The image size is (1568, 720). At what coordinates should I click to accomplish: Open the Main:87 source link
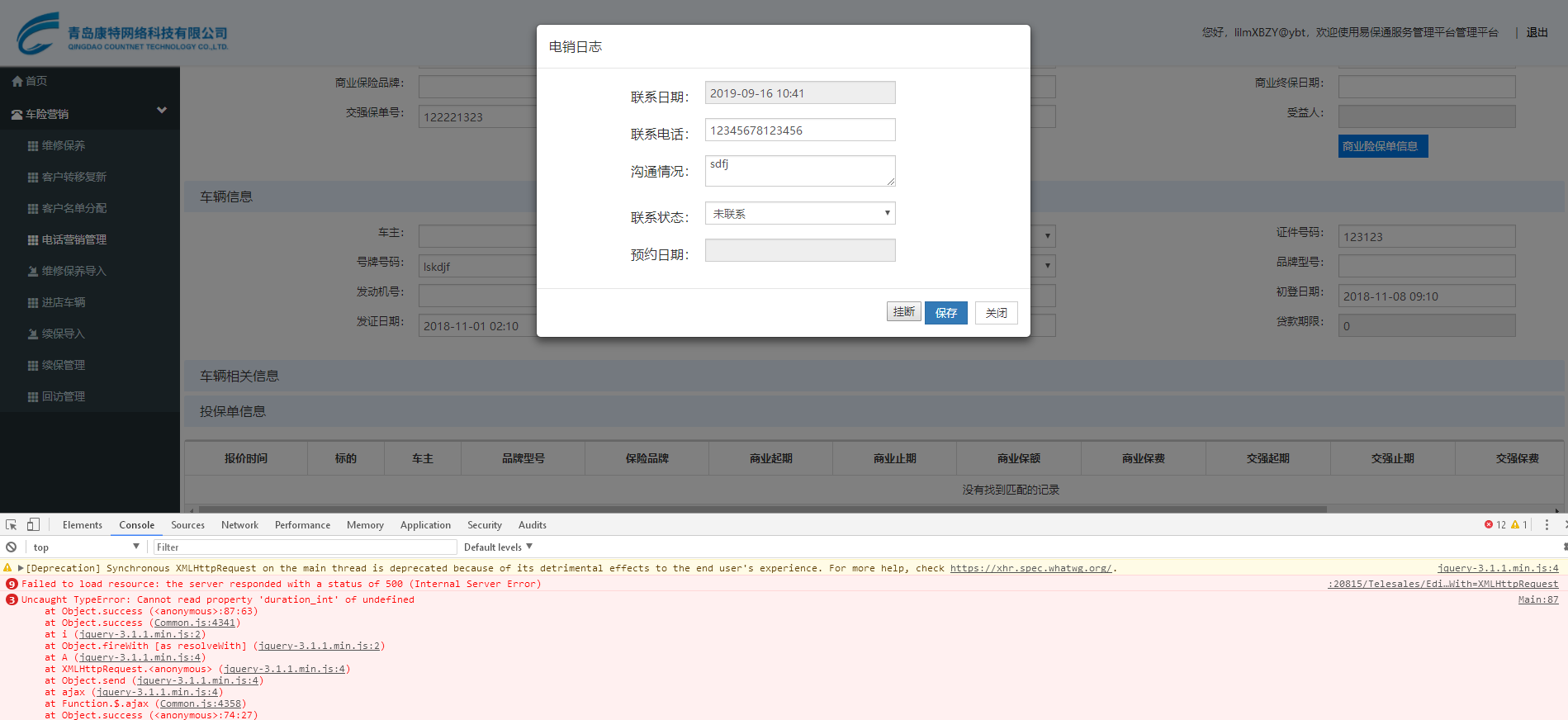click(1538, 599)
